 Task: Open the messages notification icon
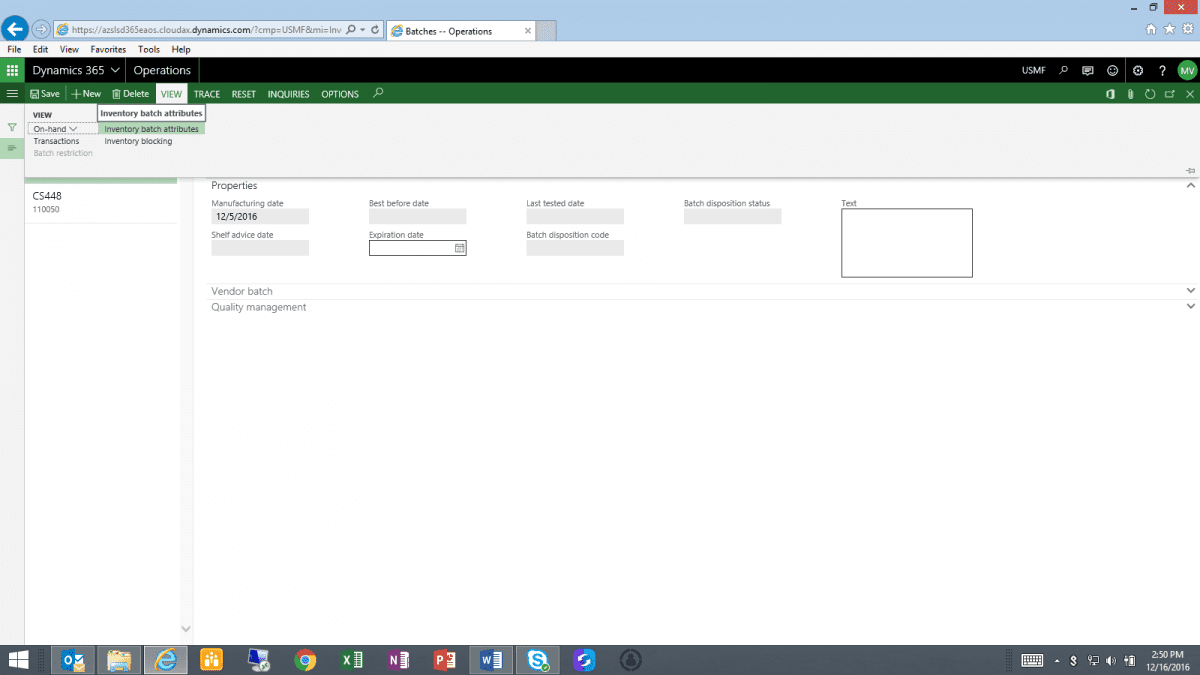(1088, 71)
